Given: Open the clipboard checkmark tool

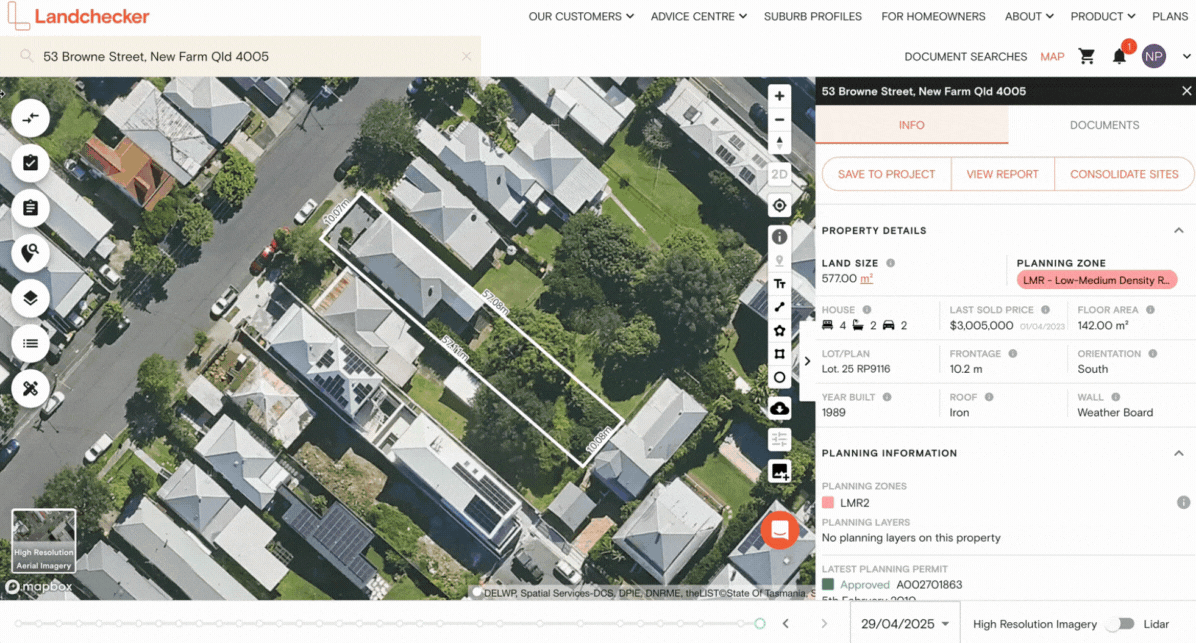Looking at the screenshot, I should pyautogui.click(x=31, y=163).
